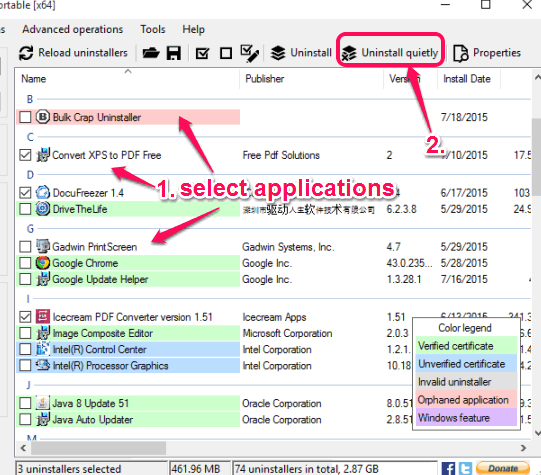Open the Tools menu
The image size is (541, 475).
click(153, 29)
